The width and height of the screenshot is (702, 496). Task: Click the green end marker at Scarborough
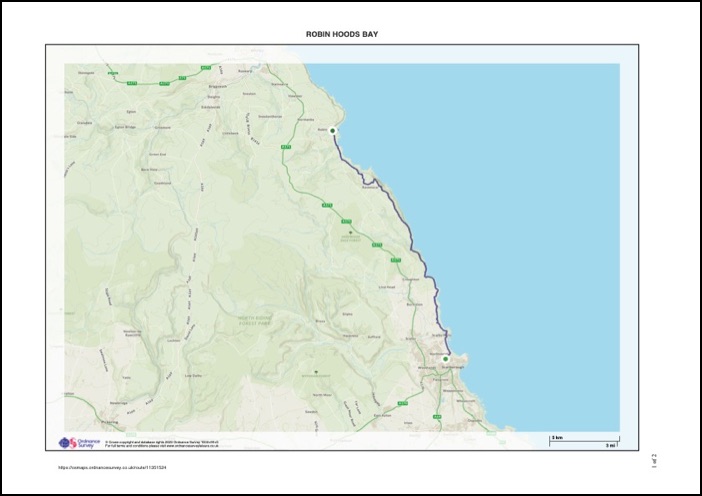click(445, 359)
